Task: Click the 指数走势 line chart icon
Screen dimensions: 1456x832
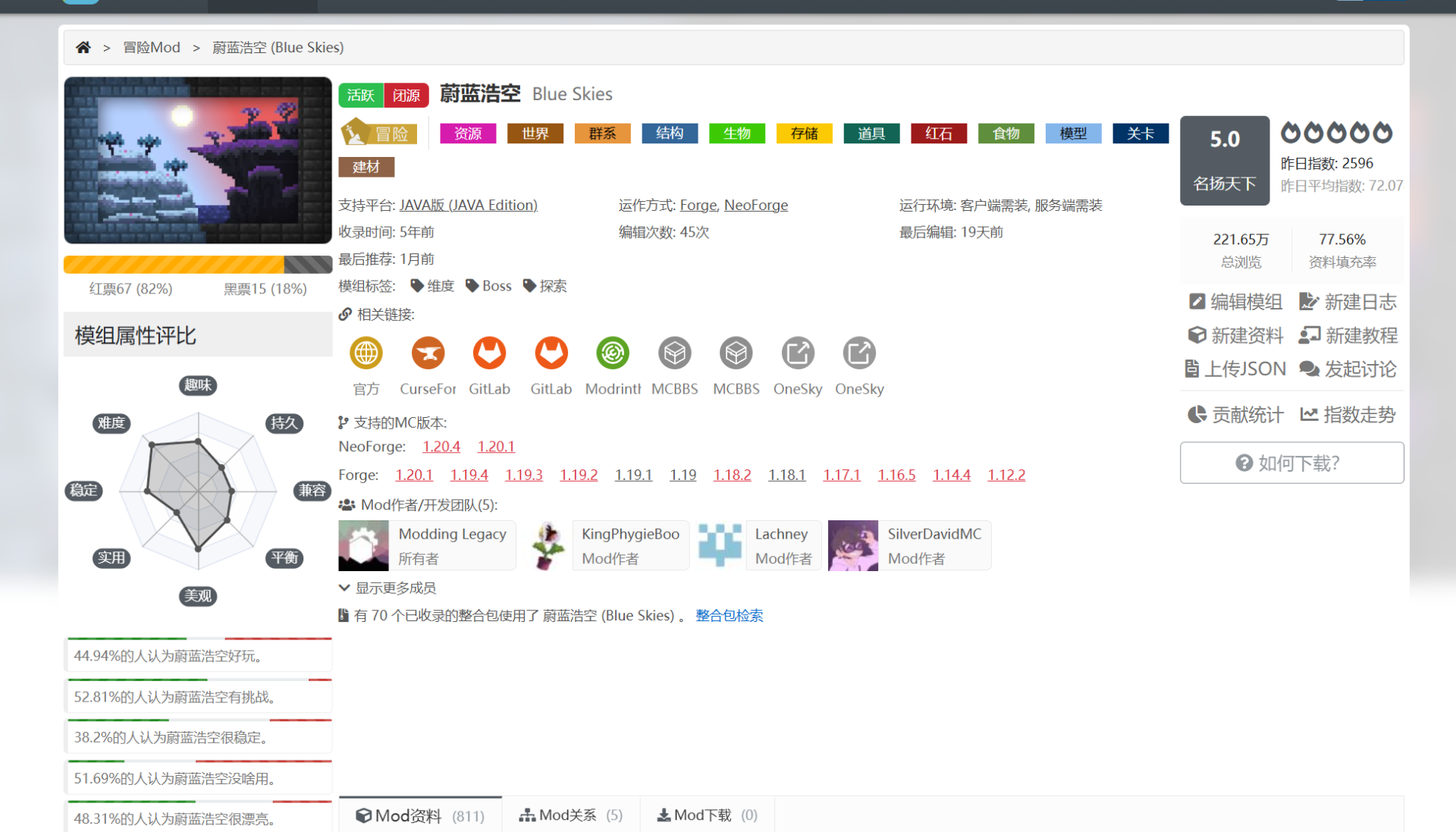Action: point(1309,415)
